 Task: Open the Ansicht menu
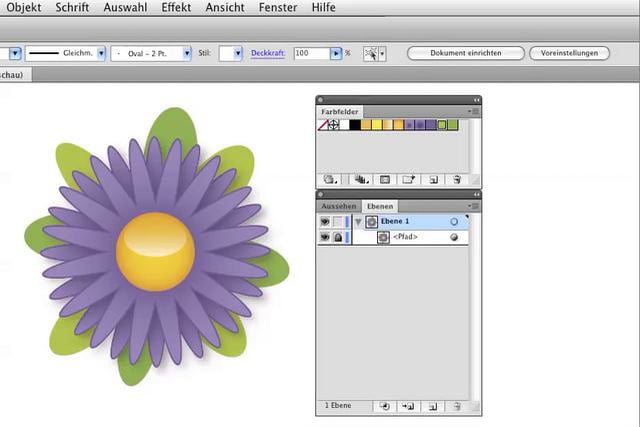[225, 7]
